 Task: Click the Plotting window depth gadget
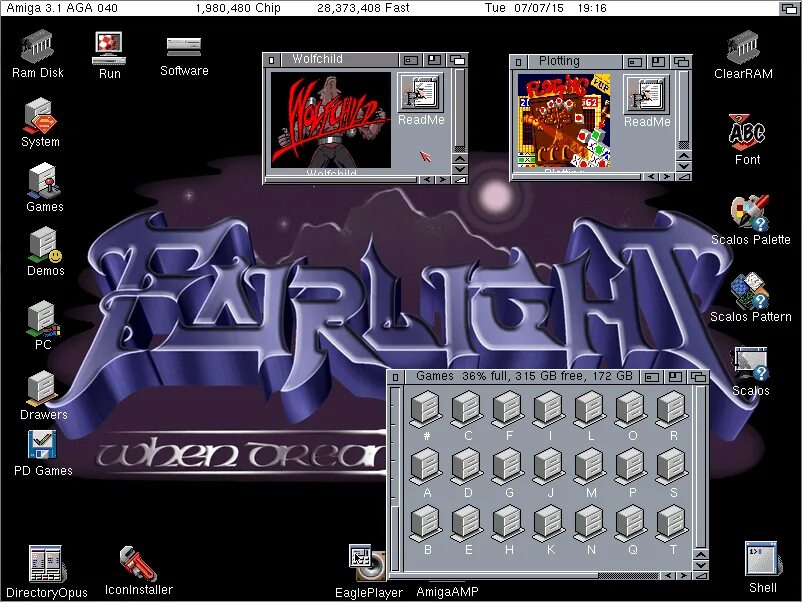click(681, 62)
